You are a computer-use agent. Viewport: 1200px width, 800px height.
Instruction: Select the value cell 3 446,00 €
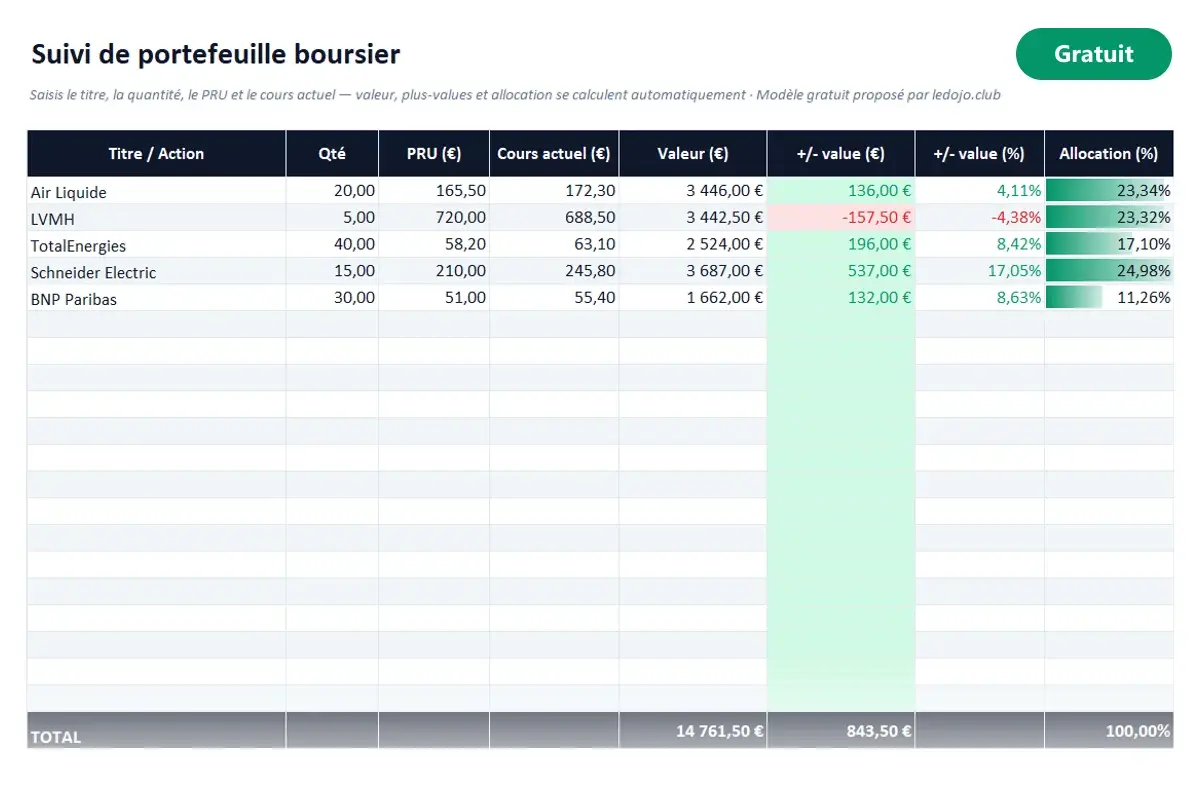coord(693,191)
